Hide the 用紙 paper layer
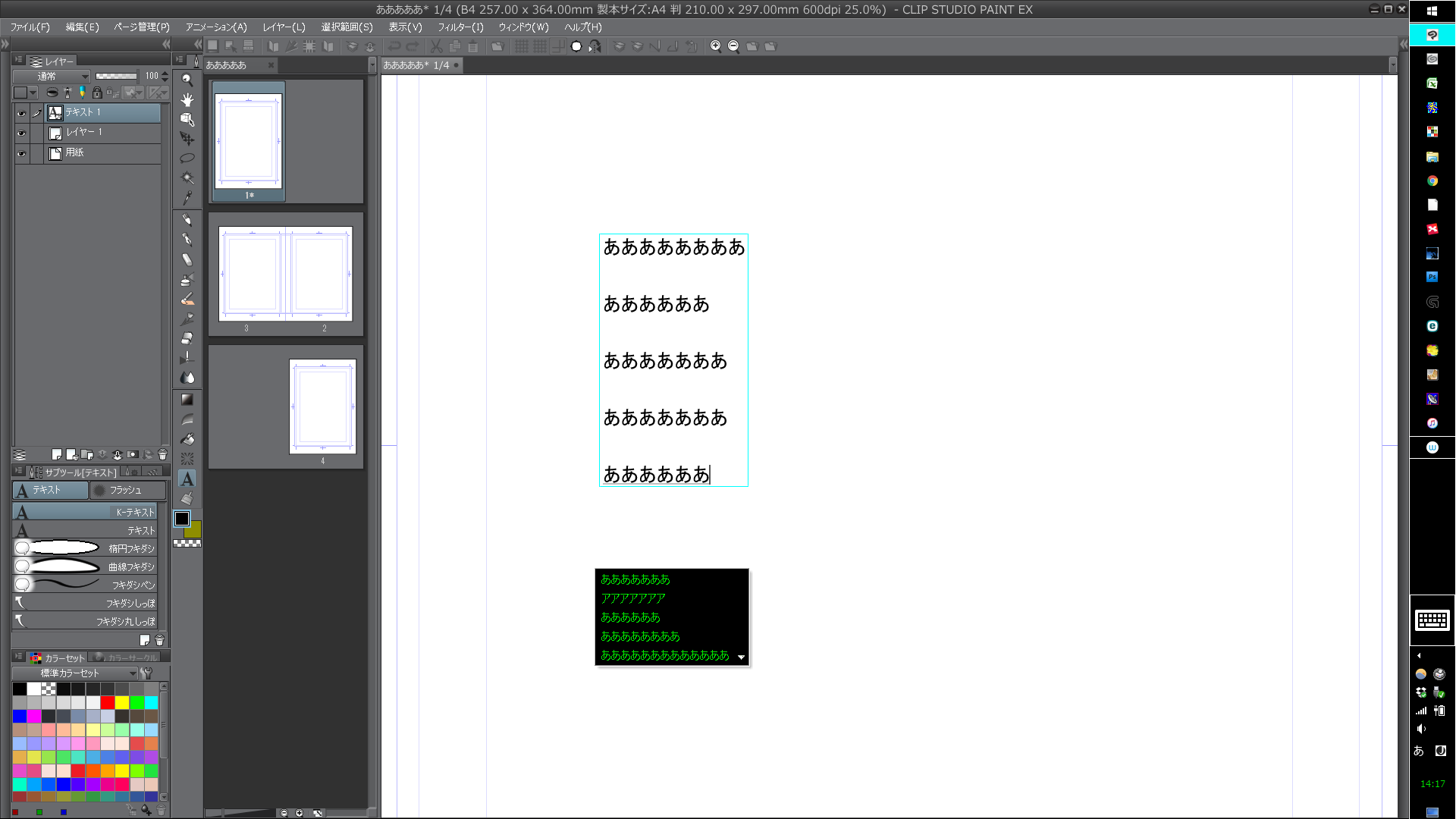This screenshot has height=819, width=1456. pyautogui.click(x=21, y=153)
